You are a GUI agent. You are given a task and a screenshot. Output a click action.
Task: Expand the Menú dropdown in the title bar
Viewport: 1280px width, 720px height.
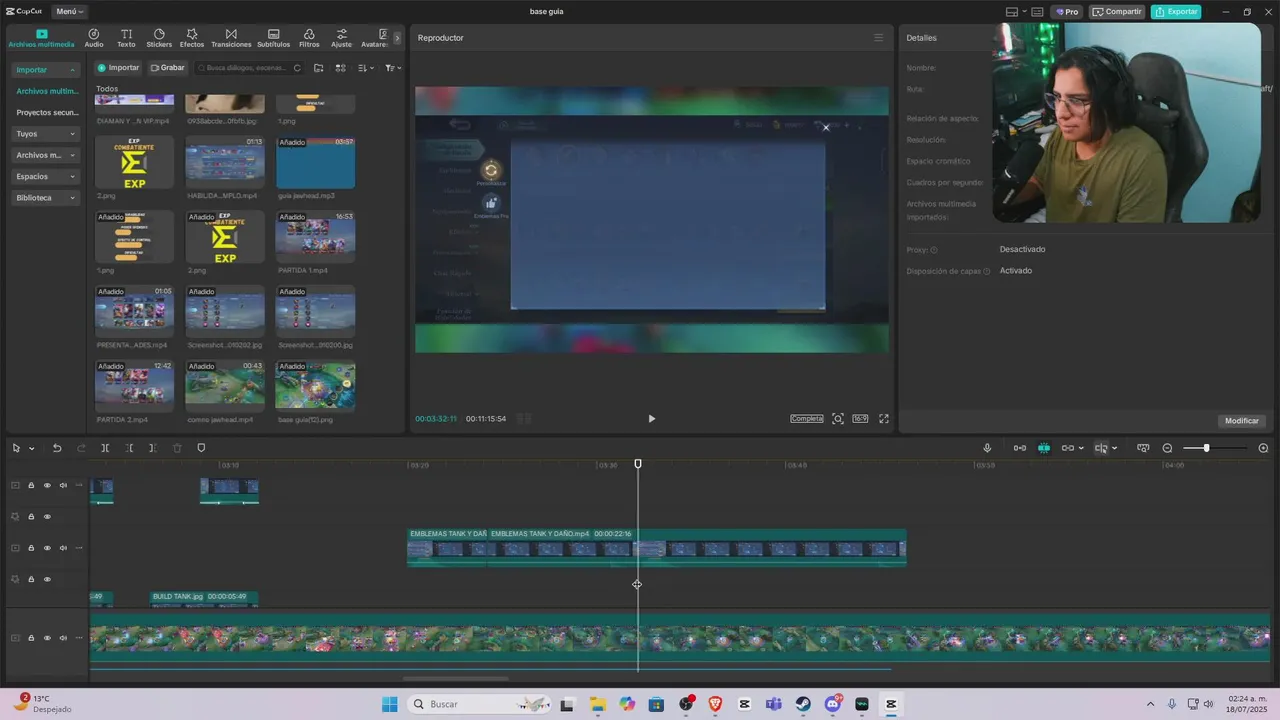[x=69, y=12]
